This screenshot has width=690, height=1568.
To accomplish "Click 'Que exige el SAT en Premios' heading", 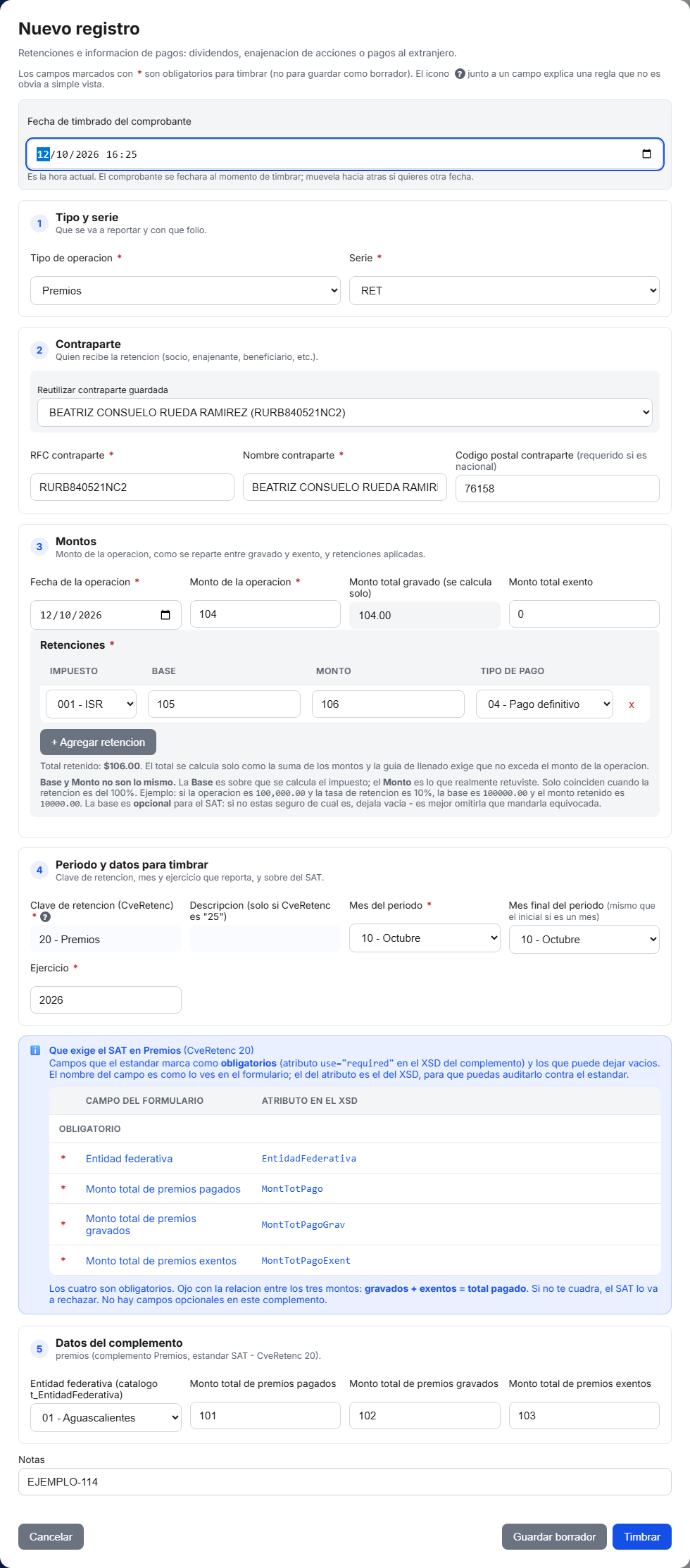I will [x=115, y=1050].
